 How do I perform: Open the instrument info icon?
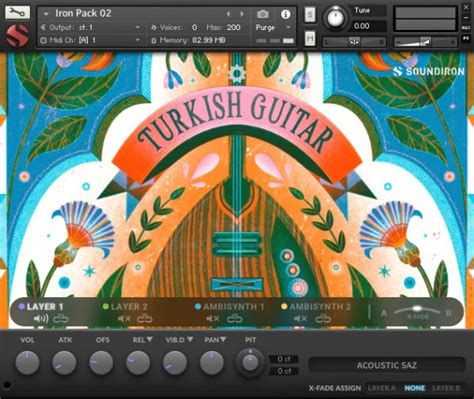[x=285, y=14]
